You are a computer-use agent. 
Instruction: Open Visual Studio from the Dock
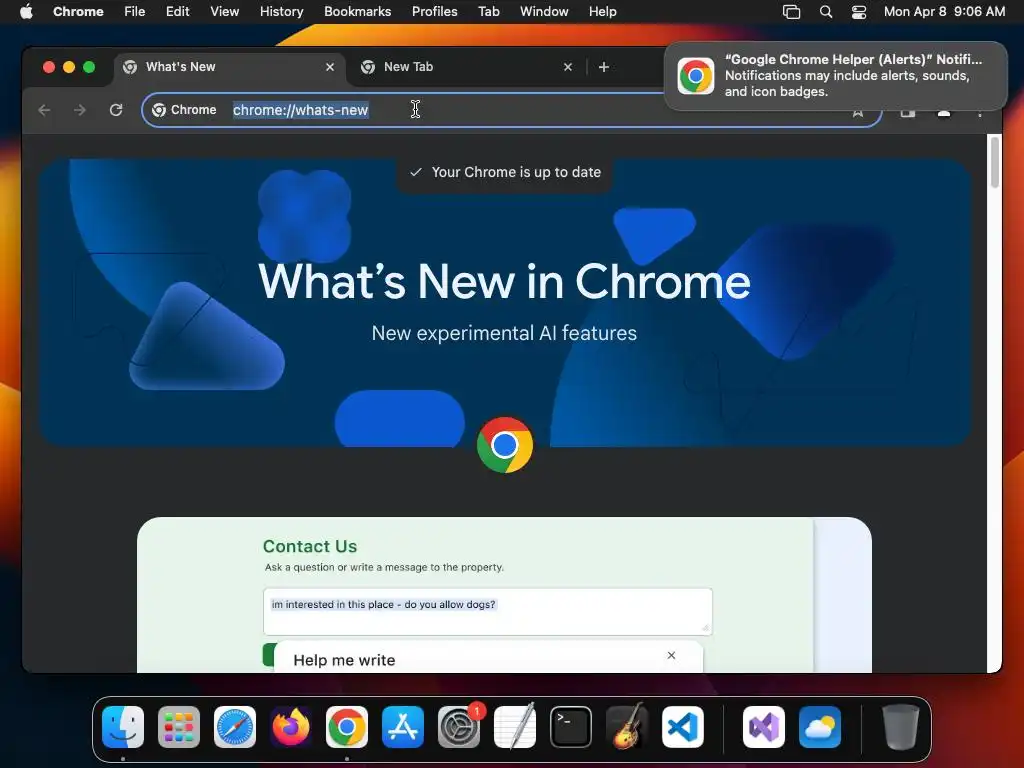(x=764, y=727)
